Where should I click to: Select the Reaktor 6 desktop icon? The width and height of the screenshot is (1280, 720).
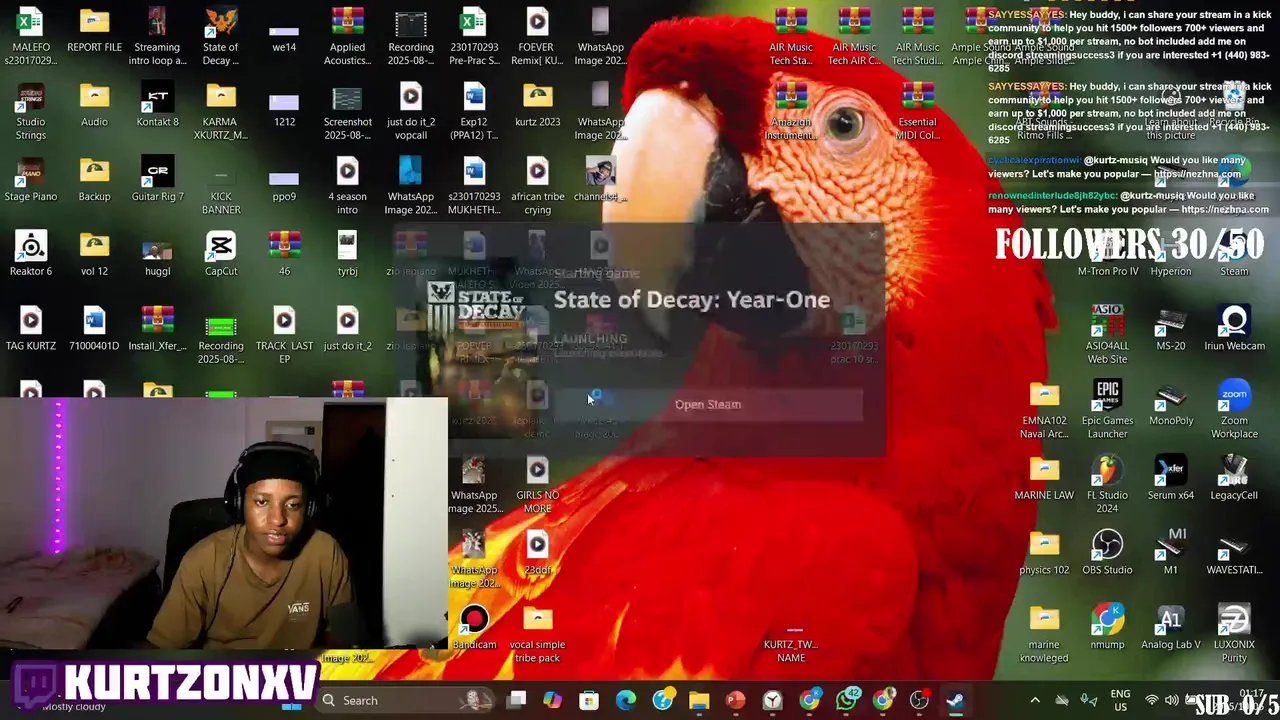coord(31,254)
